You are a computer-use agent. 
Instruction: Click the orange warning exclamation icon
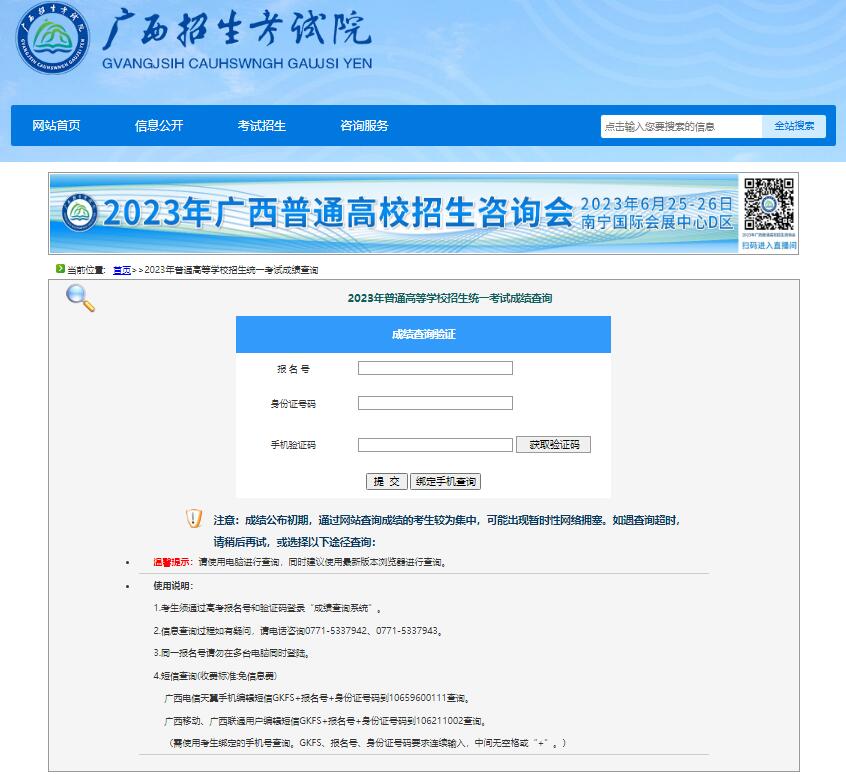pos(190,519)
